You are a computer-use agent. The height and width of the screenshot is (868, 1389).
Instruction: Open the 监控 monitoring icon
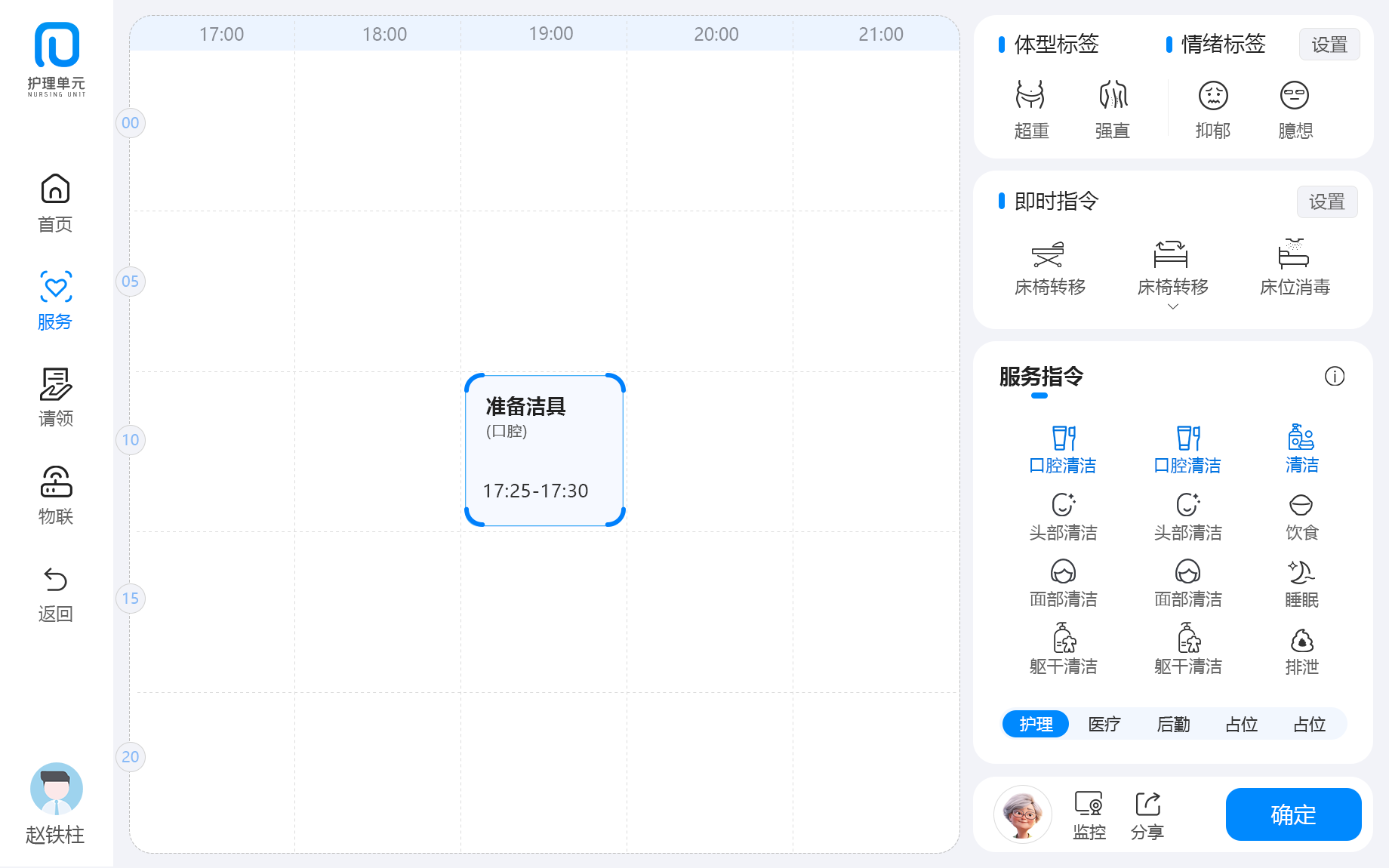[x=1089, y=805]
